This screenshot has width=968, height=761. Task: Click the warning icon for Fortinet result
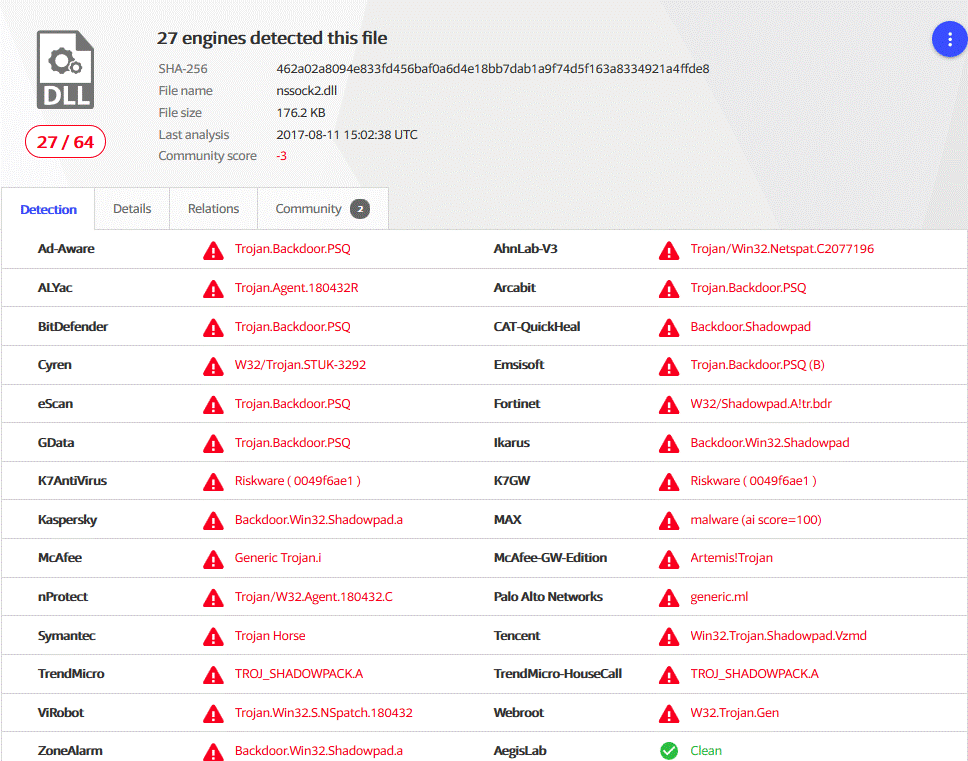669,404
